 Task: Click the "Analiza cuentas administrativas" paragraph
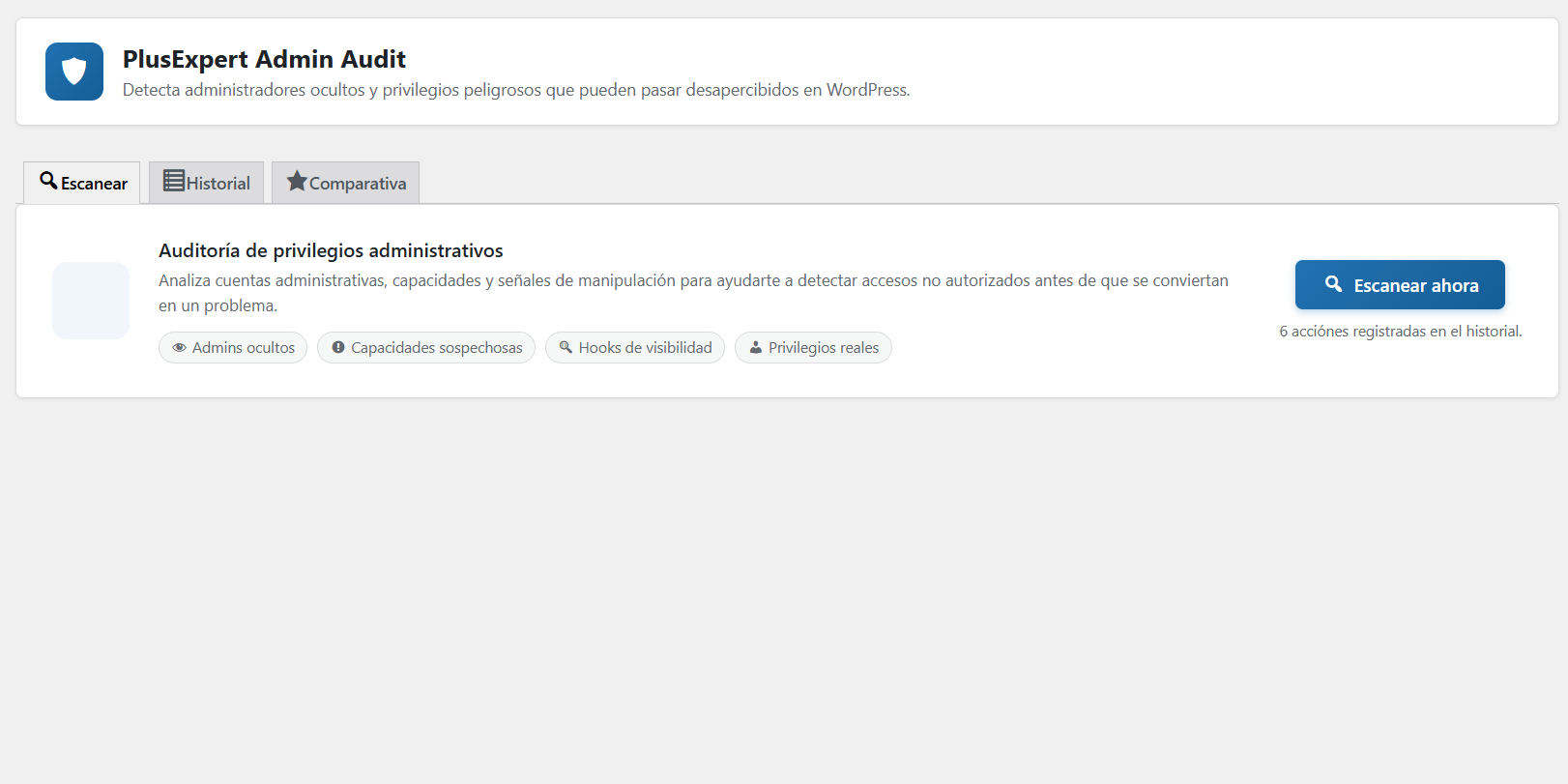coord(693,293)
